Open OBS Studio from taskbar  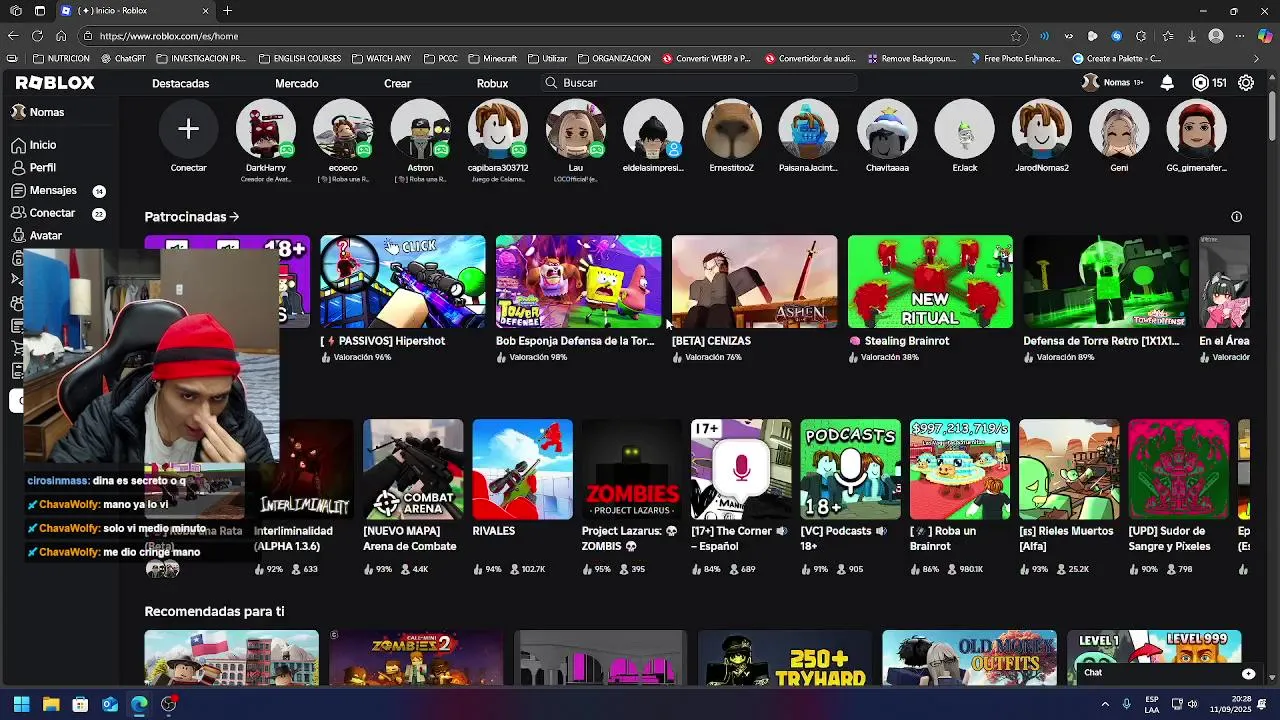[168, 704]
